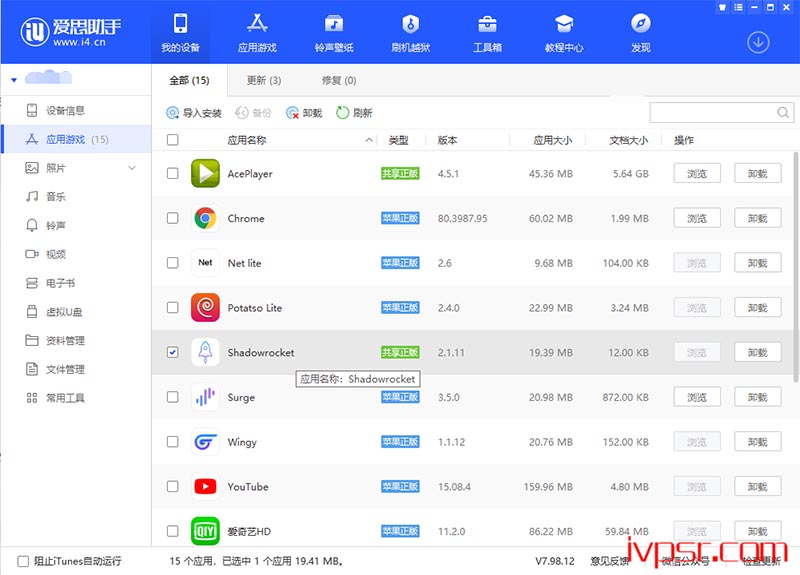Screen dimensions: 800x575
Task: Open downloads arrow icon in header
Action: (x=758, y=42)
